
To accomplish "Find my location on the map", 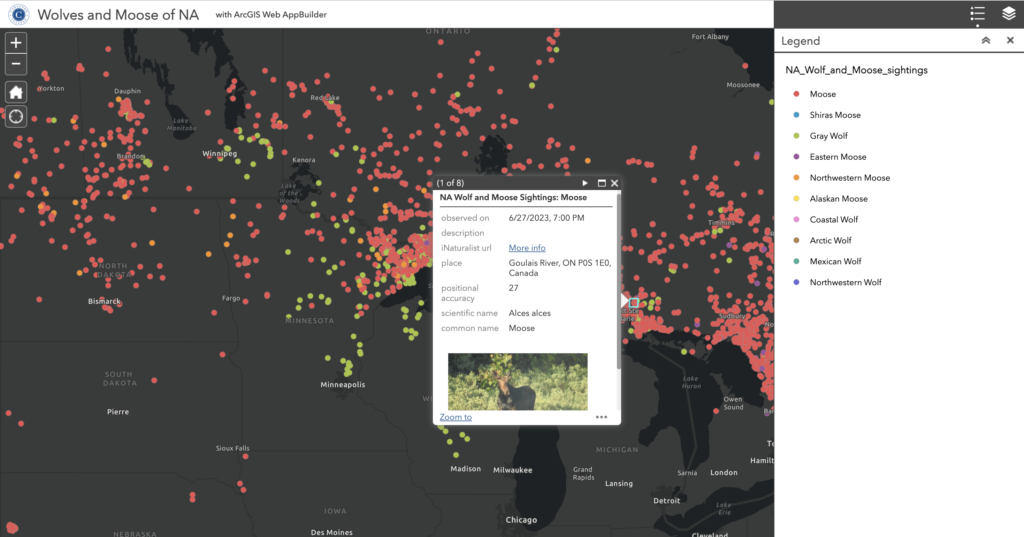I will [16, 117].
